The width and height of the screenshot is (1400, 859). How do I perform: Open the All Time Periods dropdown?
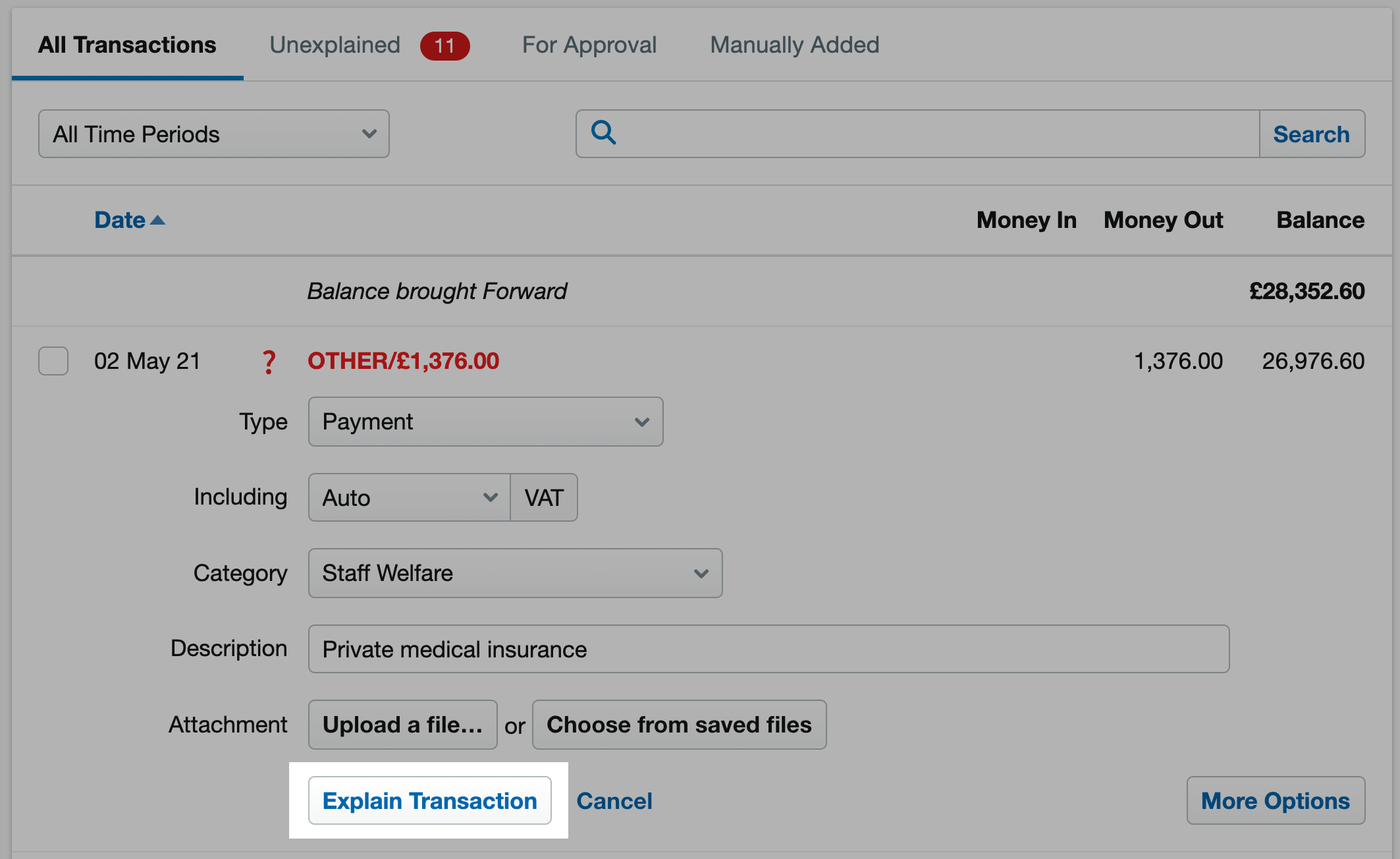pyautogui.click(x=214, y=134)
